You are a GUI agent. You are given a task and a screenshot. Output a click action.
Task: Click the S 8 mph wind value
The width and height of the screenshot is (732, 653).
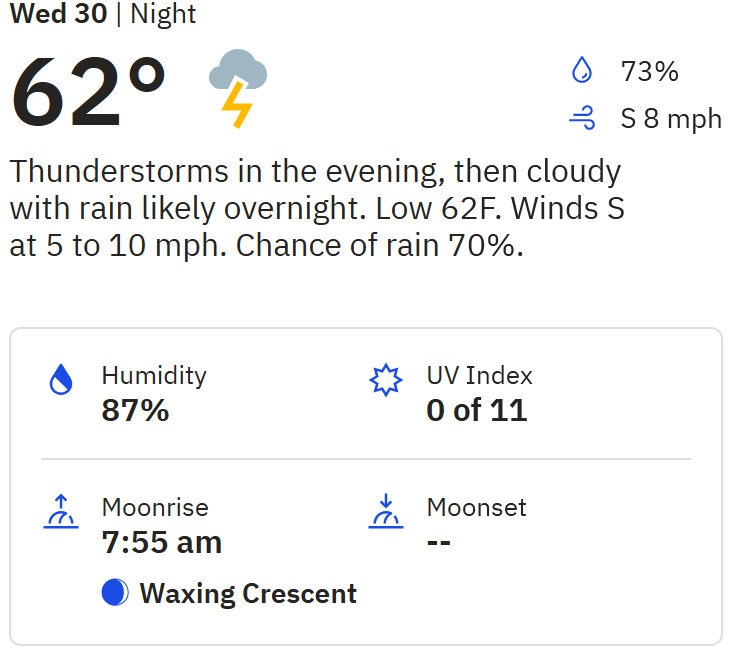click(670, 119)
